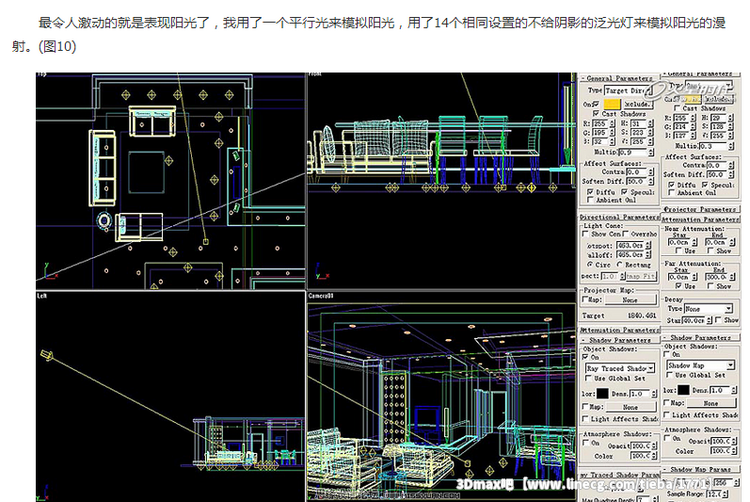Click the round floor lamp object in Top viewport
Image resolution: width=750 pixels, height=502 pixels.
[x=104, y=220]
